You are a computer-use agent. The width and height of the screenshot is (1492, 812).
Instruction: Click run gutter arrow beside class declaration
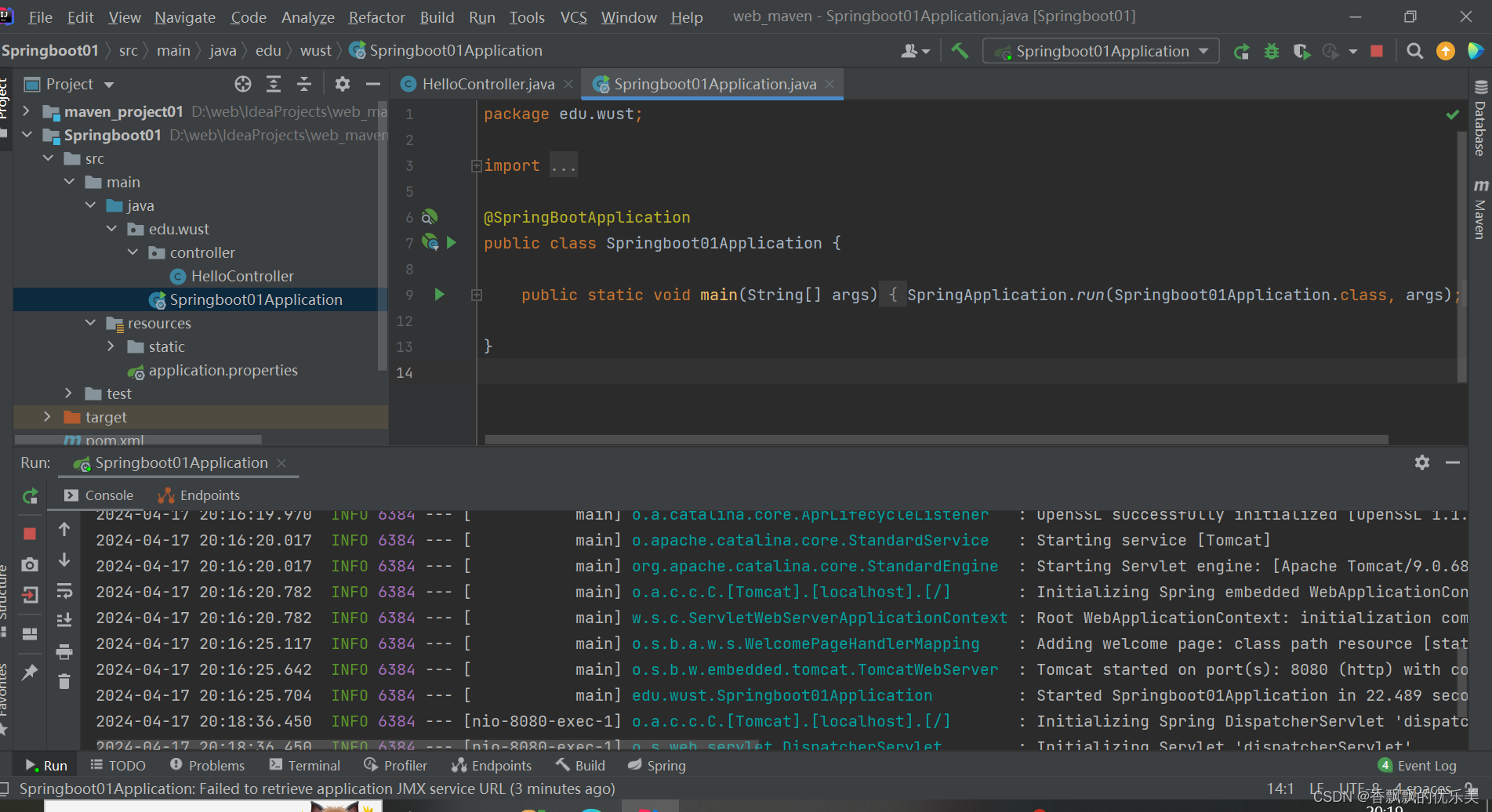click(x=452, y=243)
